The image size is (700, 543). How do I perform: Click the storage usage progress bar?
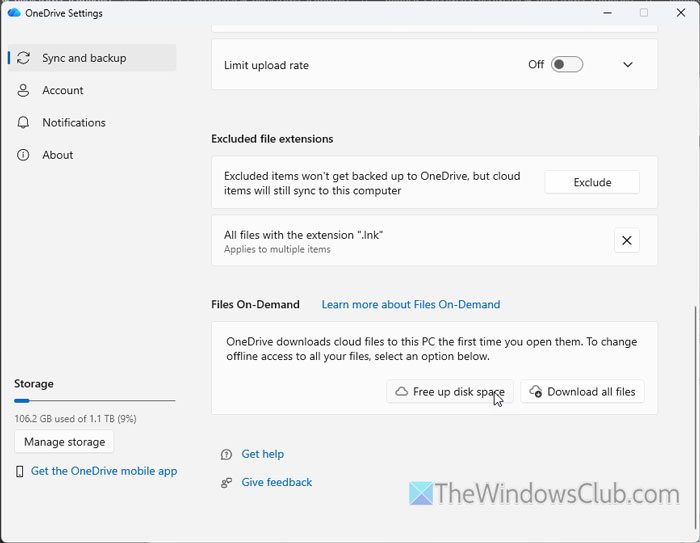click(x=95, y=401)
